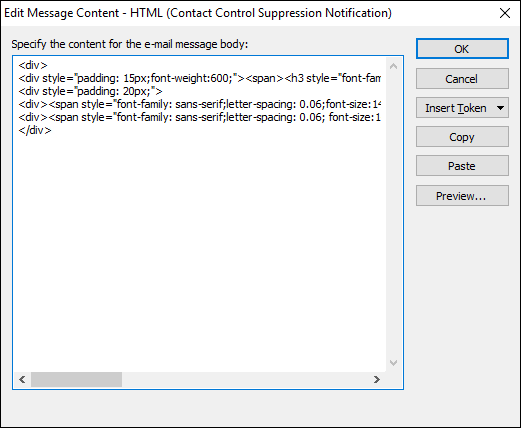Click the line containing font-weight:600

(199, 78)
